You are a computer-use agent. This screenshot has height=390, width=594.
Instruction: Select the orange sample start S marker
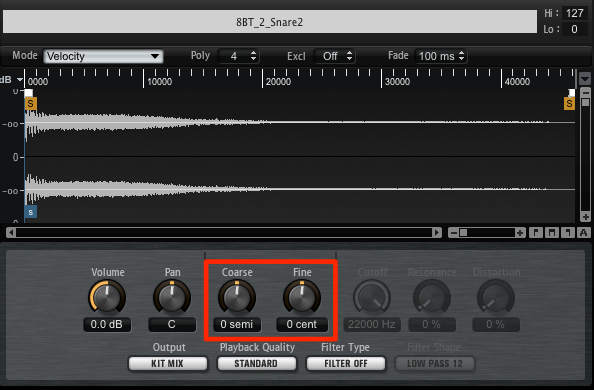point(31,103)
